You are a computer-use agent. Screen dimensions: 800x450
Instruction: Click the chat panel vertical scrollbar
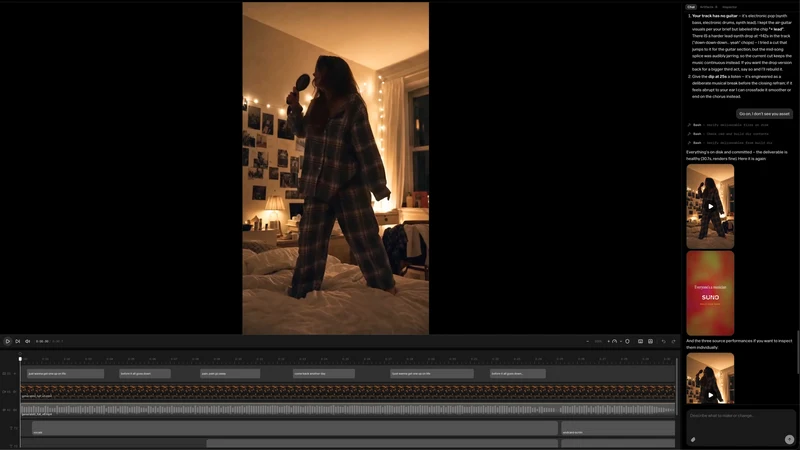798,352
